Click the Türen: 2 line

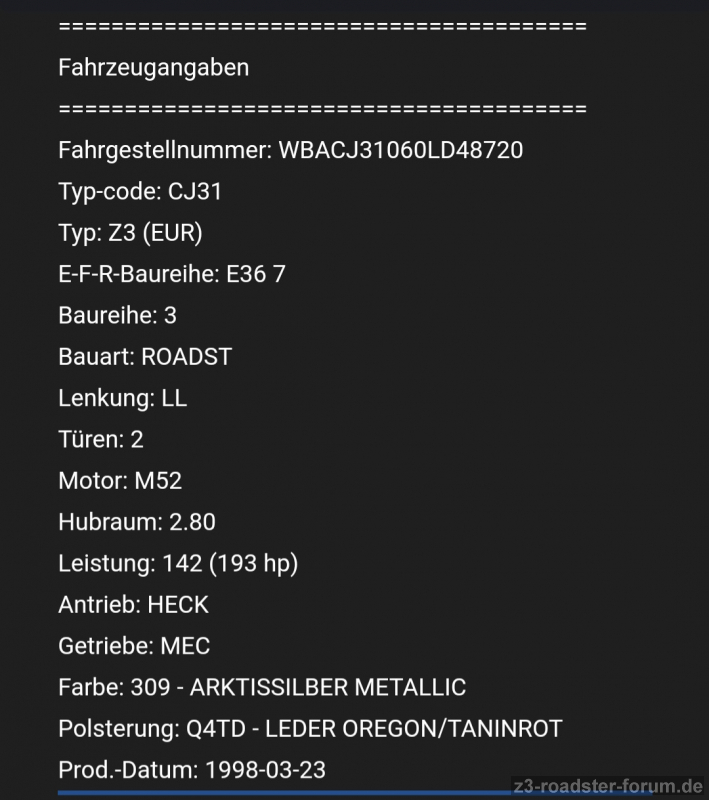point(101,439)
